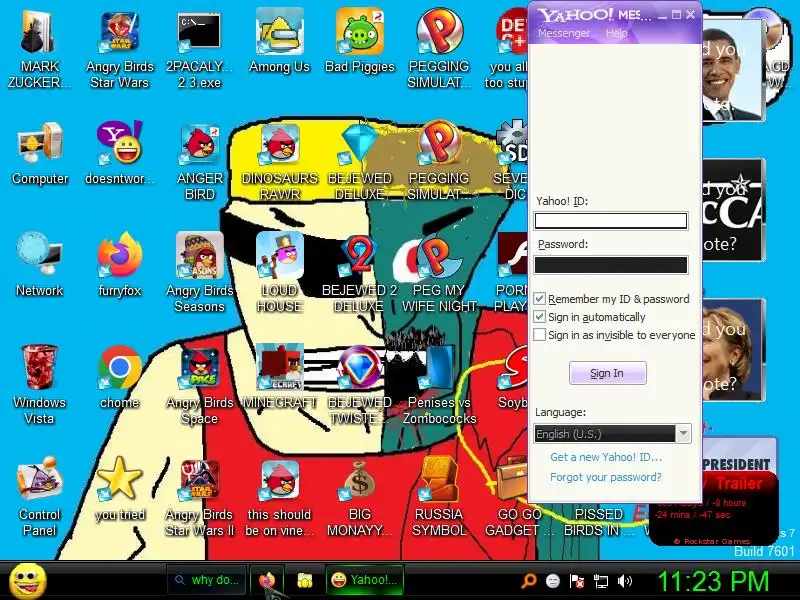800x600 pixels.
Task: Open the smiley face Start button
Action: [28, 581]
